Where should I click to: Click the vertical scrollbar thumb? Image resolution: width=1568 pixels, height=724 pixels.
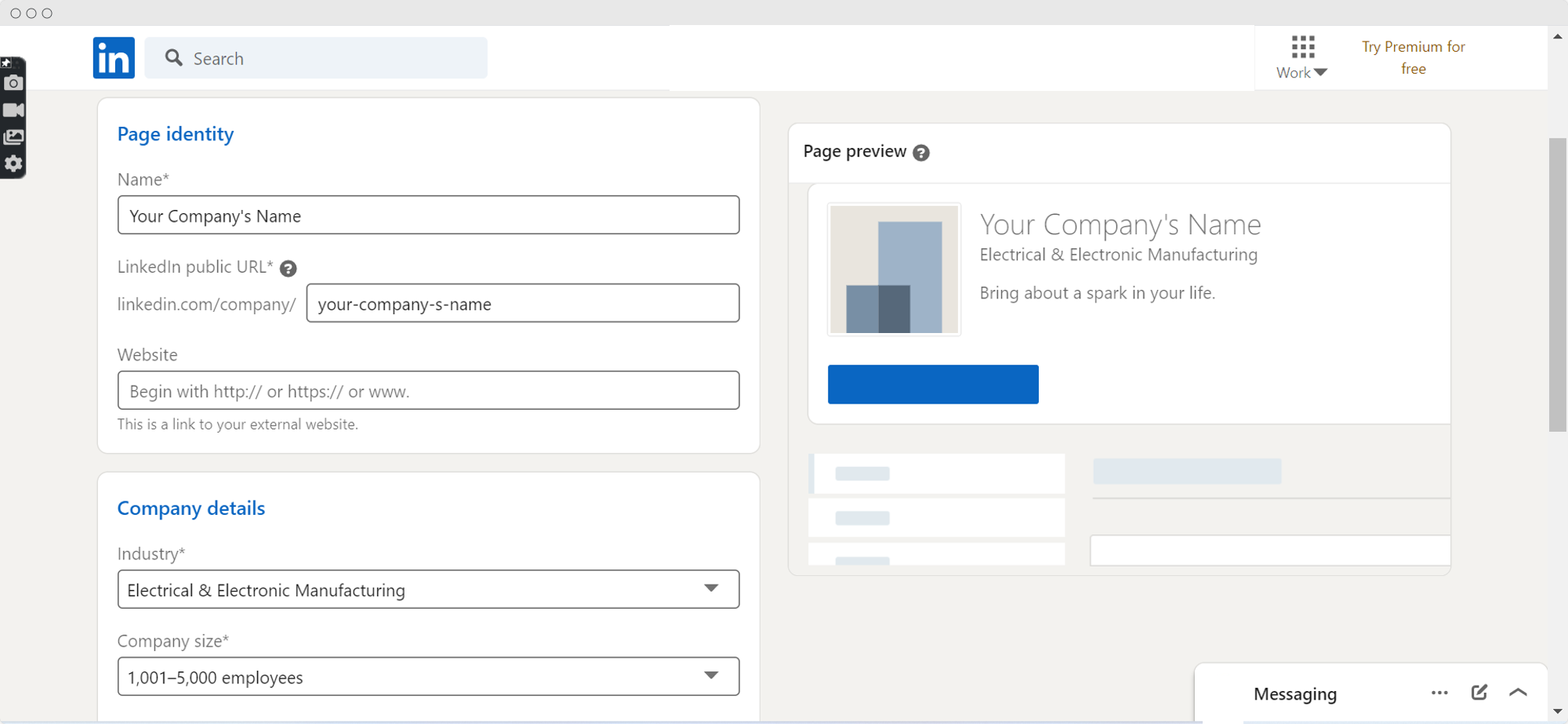[x=1558, y=285]
